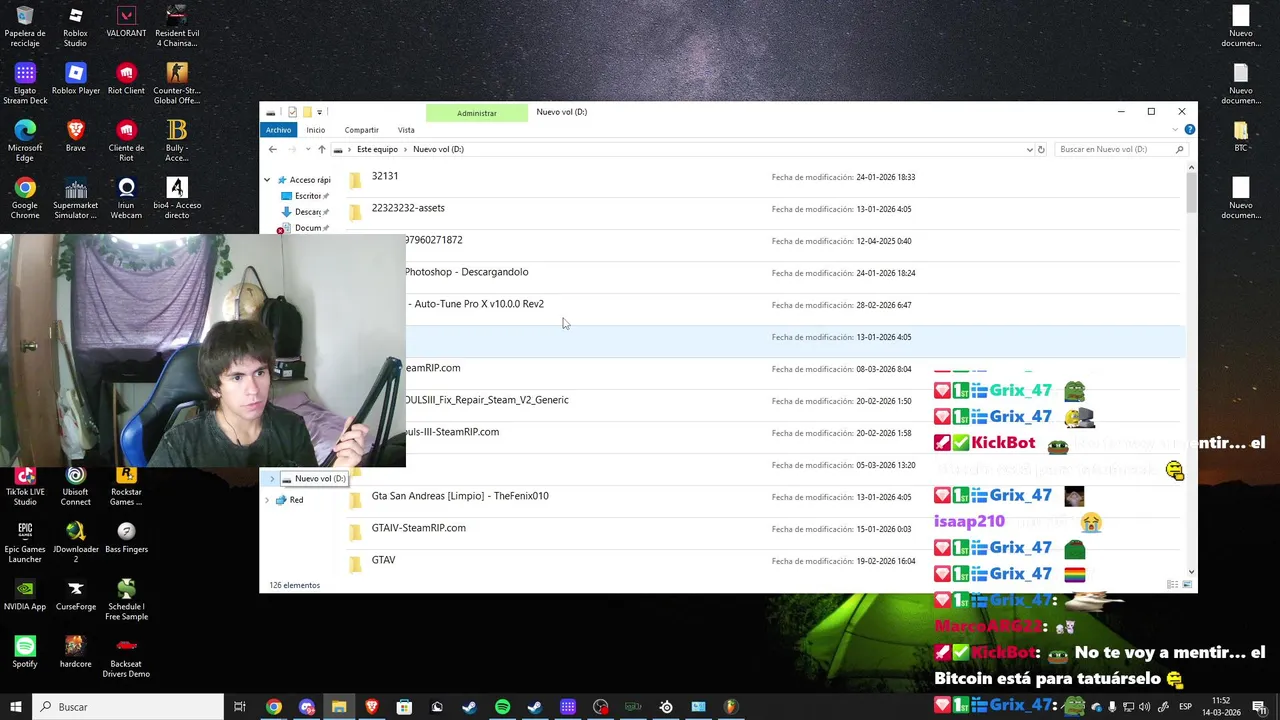Open Explorer help icon
Image resolution: width=1280 pixels, height=720 pixels.
tap(1189, 130)
